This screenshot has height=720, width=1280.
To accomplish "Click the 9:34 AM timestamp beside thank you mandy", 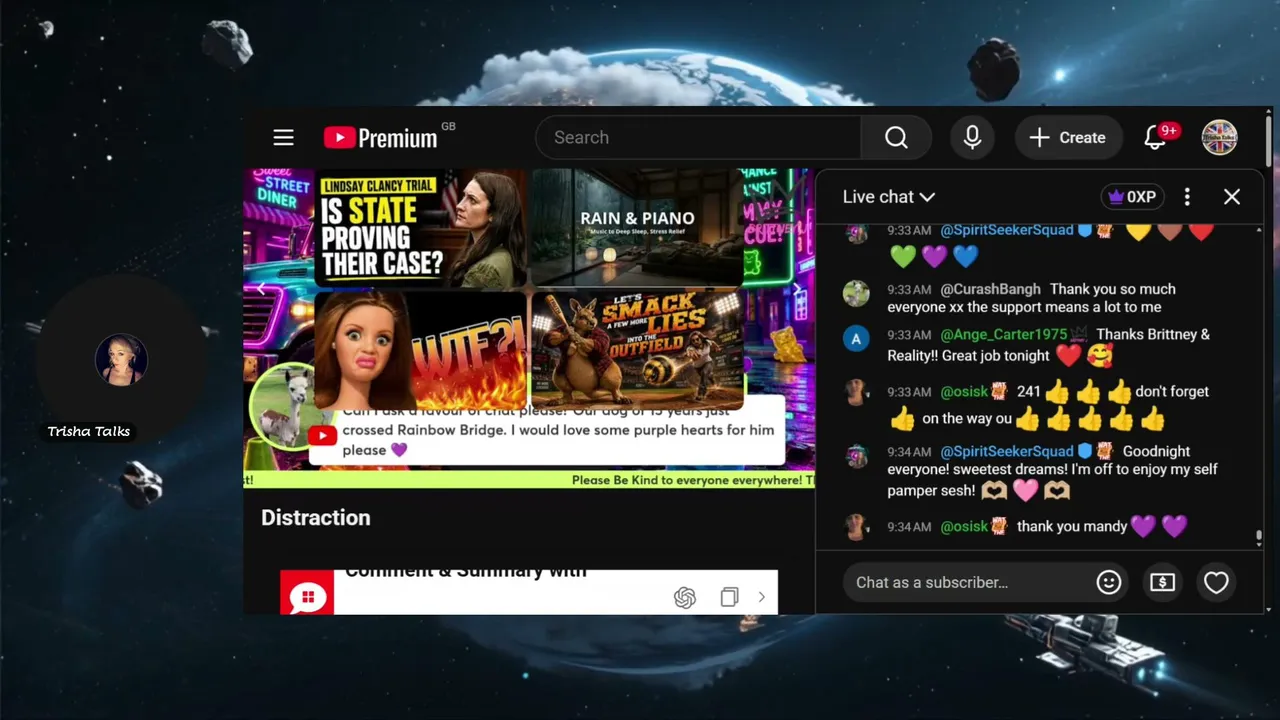I will click(909, 526).
